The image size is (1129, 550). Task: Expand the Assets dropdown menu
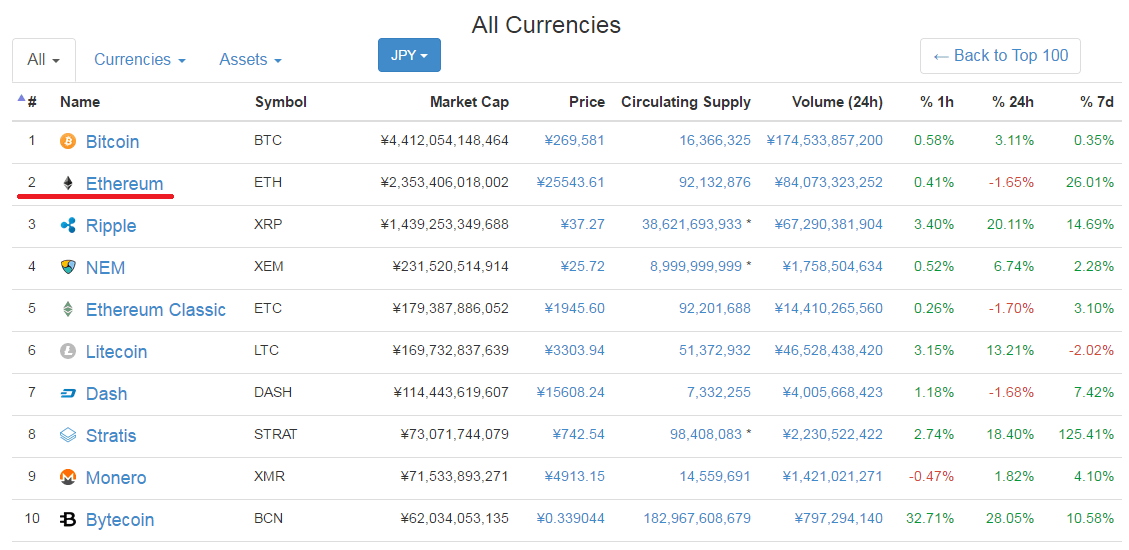250,60
